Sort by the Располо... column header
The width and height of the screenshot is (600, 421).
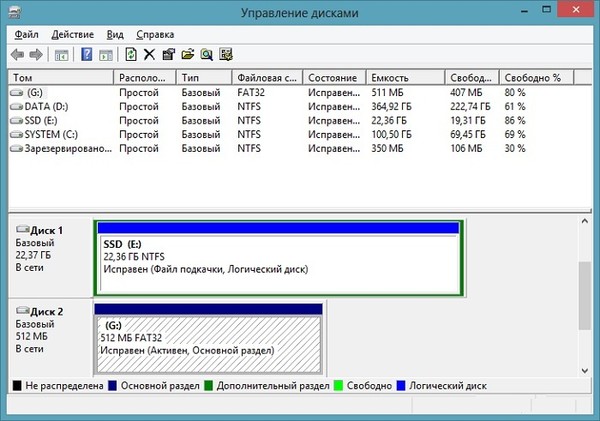pos(145,78)
